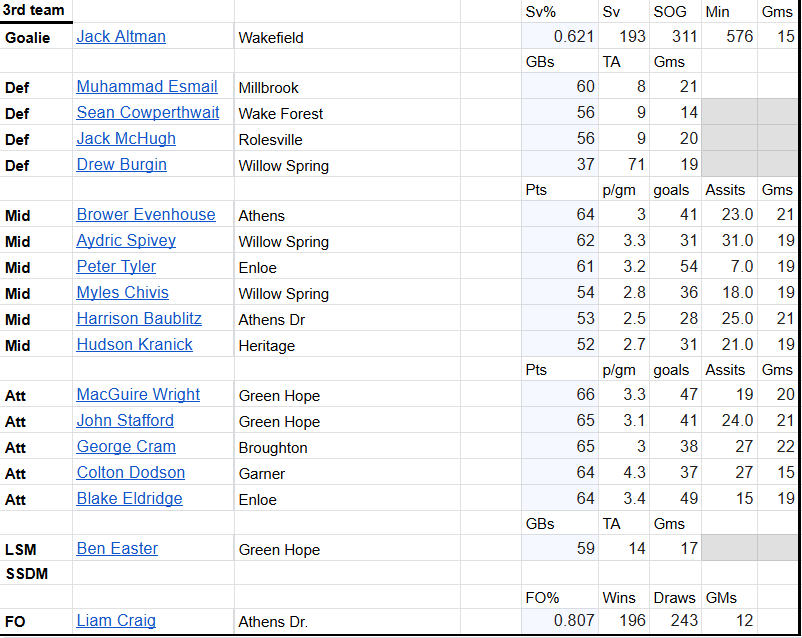Select Myles Chivis's p/gm value 2.8
Image resolution: width=802 pixels, height=638 pixels.
point(624,293)
